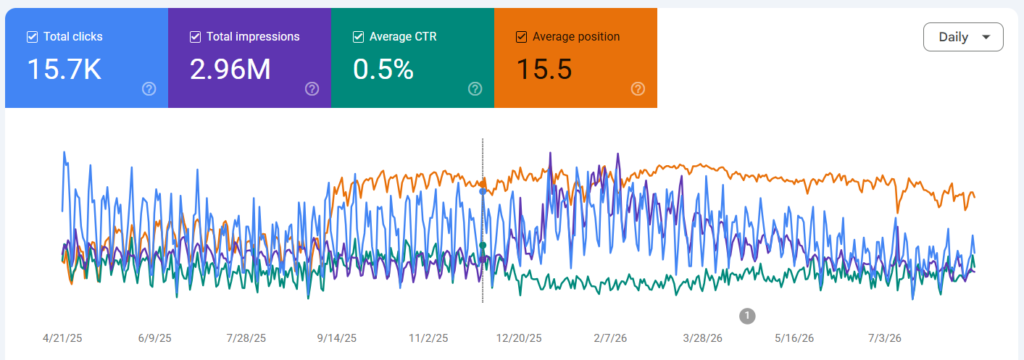The width and height of the screenshot is (1024, 360).
Task: Open help icon on Average position card
Action: (638, 89)
